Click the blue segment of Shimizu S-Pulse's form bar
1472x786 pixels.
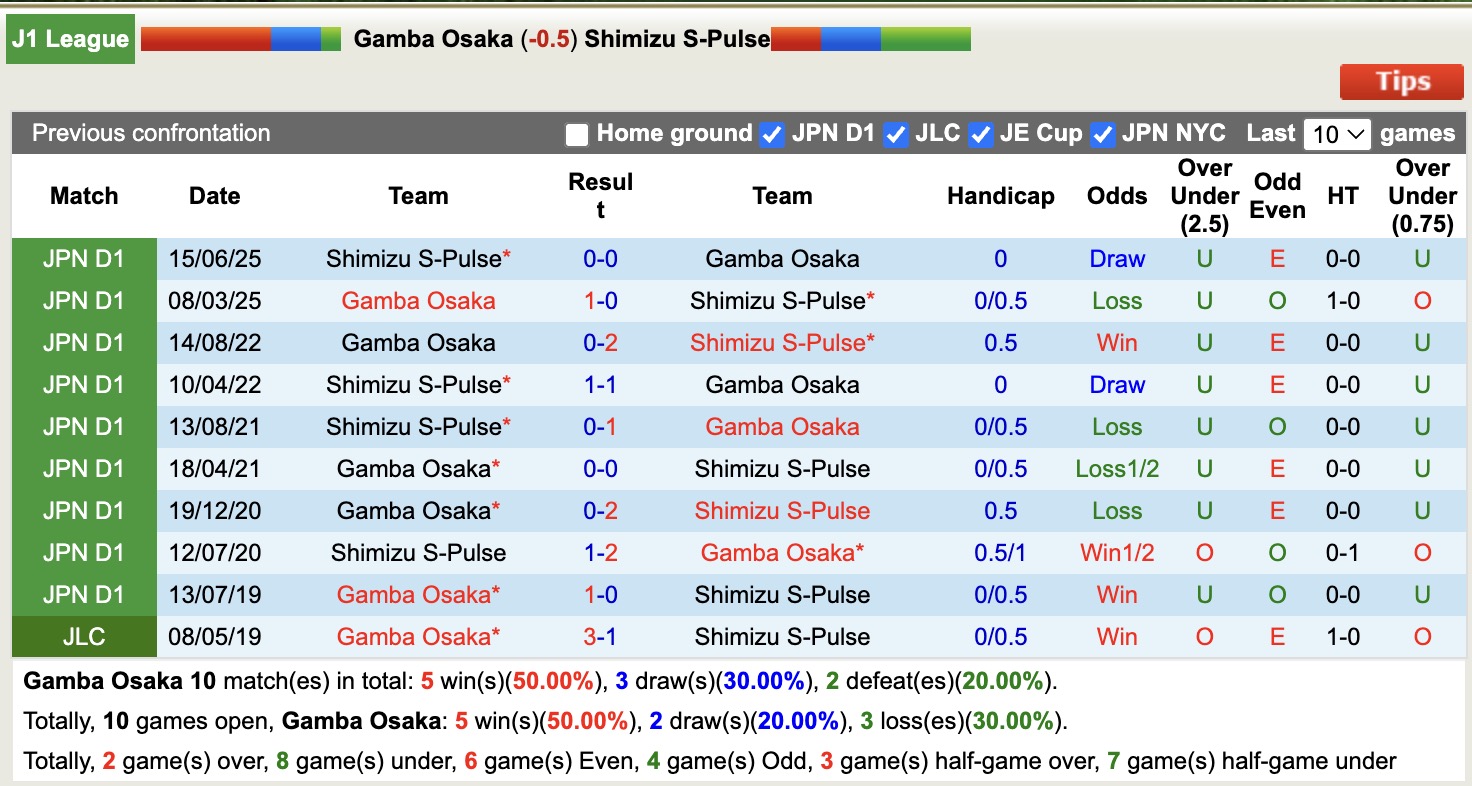[850, 38]
